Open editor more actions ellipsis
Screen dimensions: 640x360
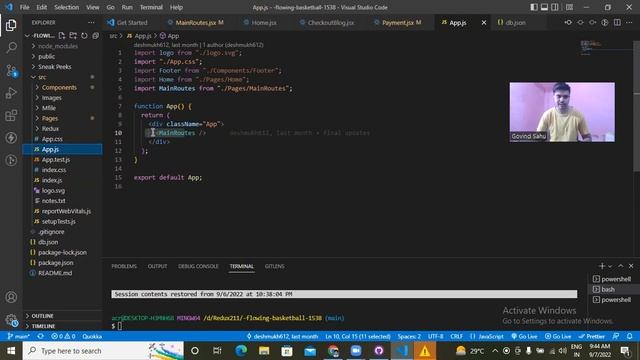[629, 22]
